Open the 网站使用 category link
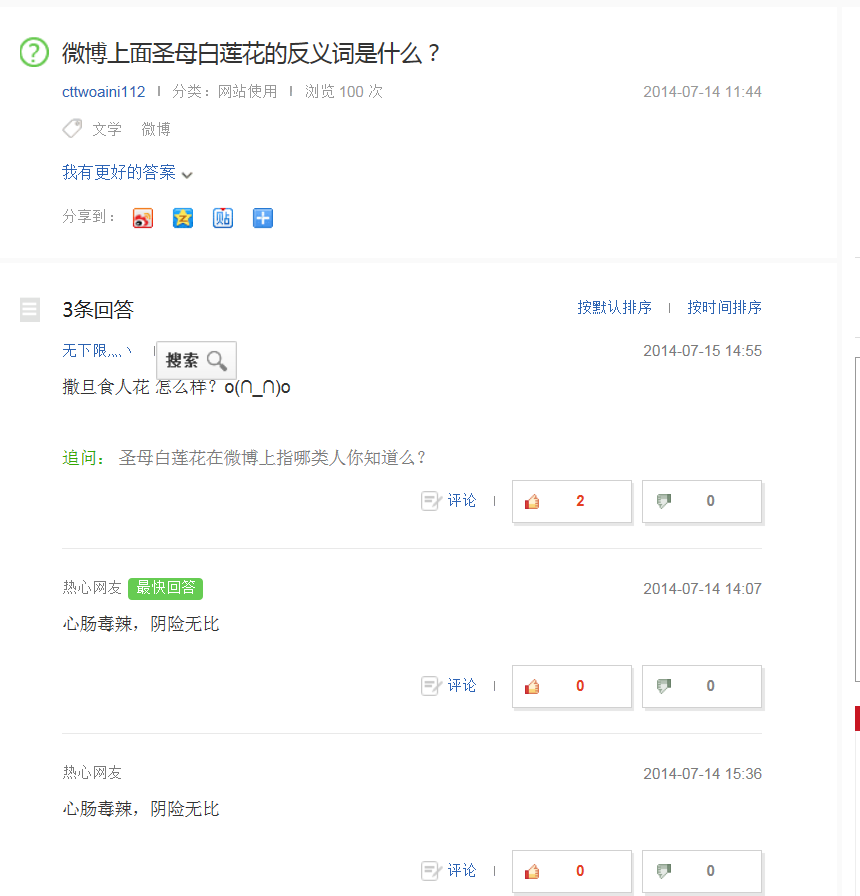The width and height of the screenshot is (860, 896). click(247, 91)
